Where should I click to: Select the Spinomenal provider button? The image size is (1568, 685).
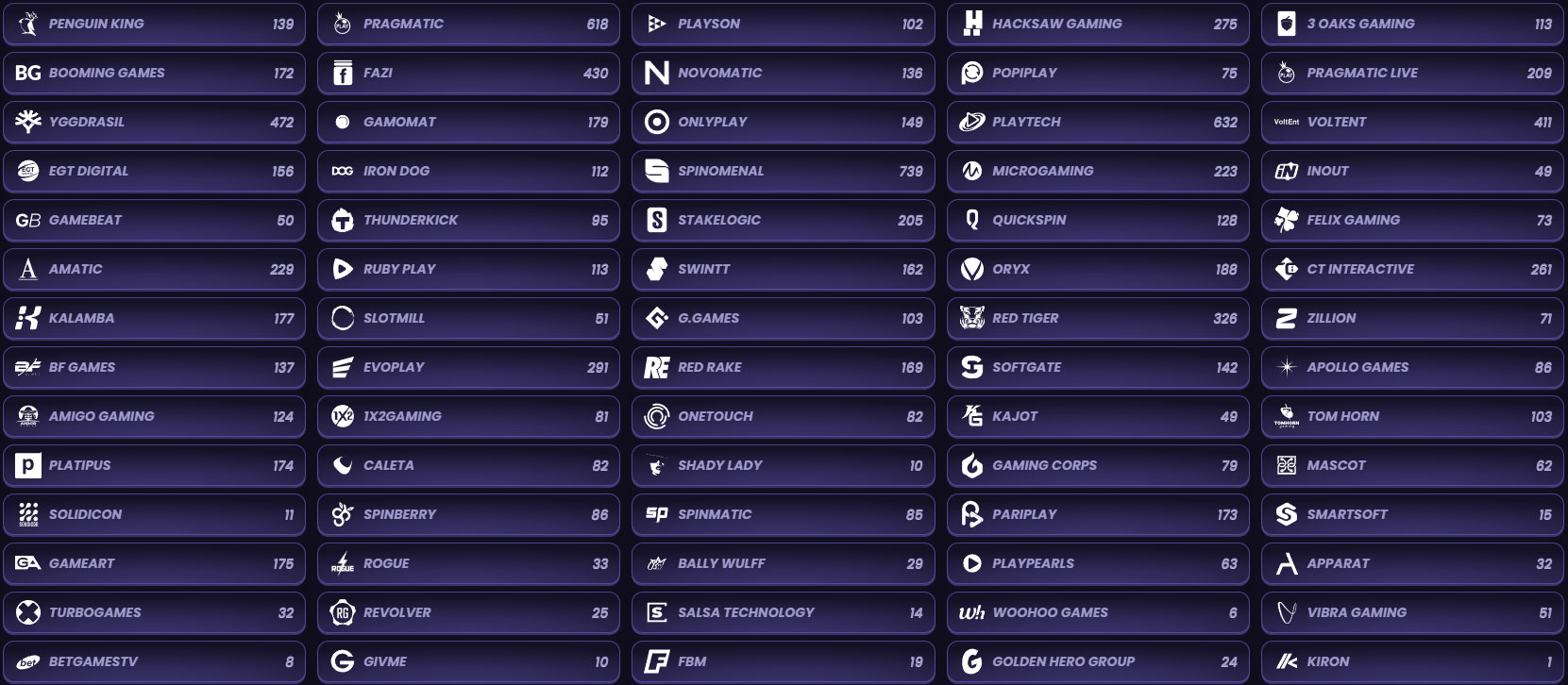point(783,171)
